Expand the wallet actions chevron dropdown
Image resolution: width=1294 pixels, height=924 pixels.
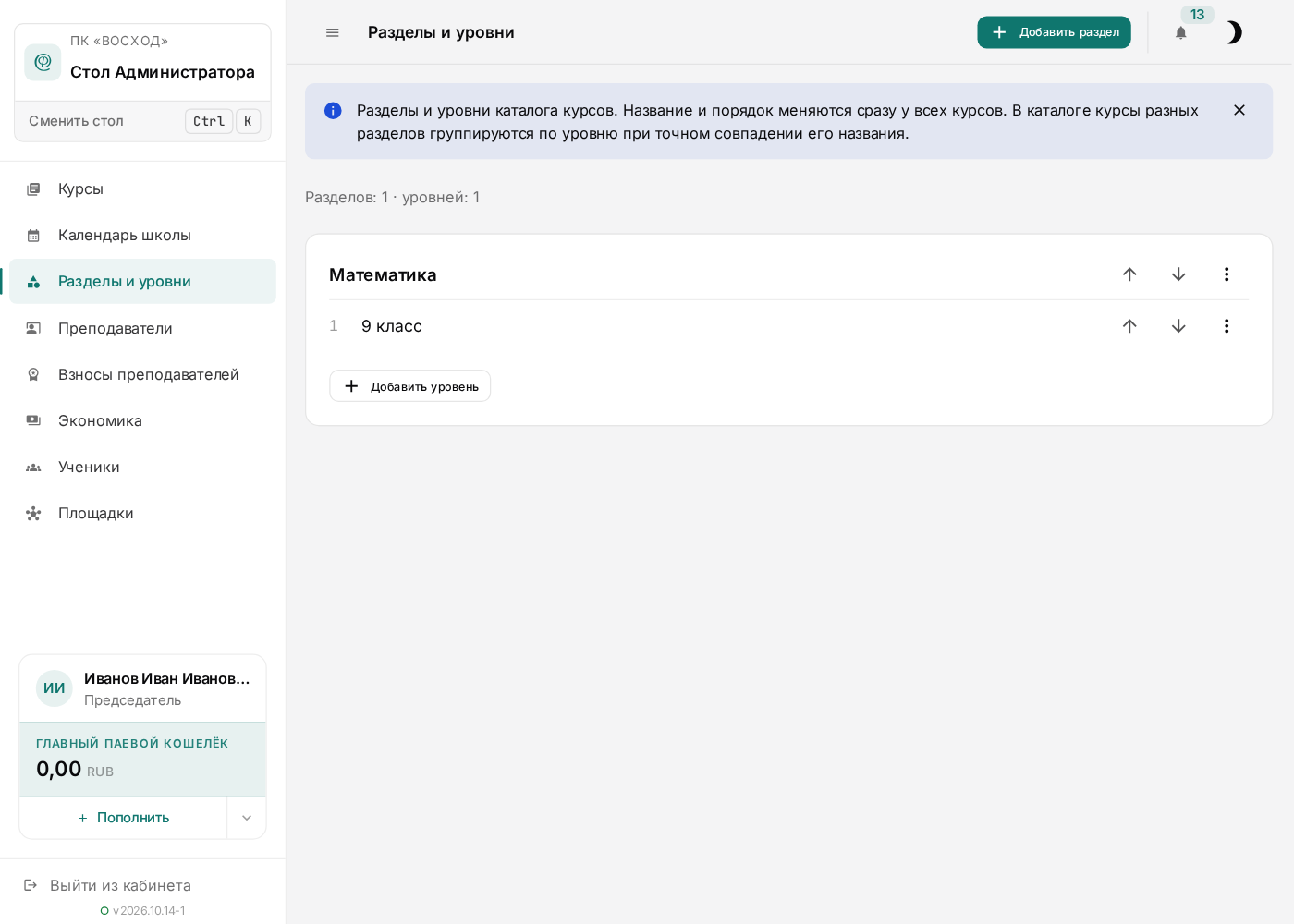tap(247, 818)
